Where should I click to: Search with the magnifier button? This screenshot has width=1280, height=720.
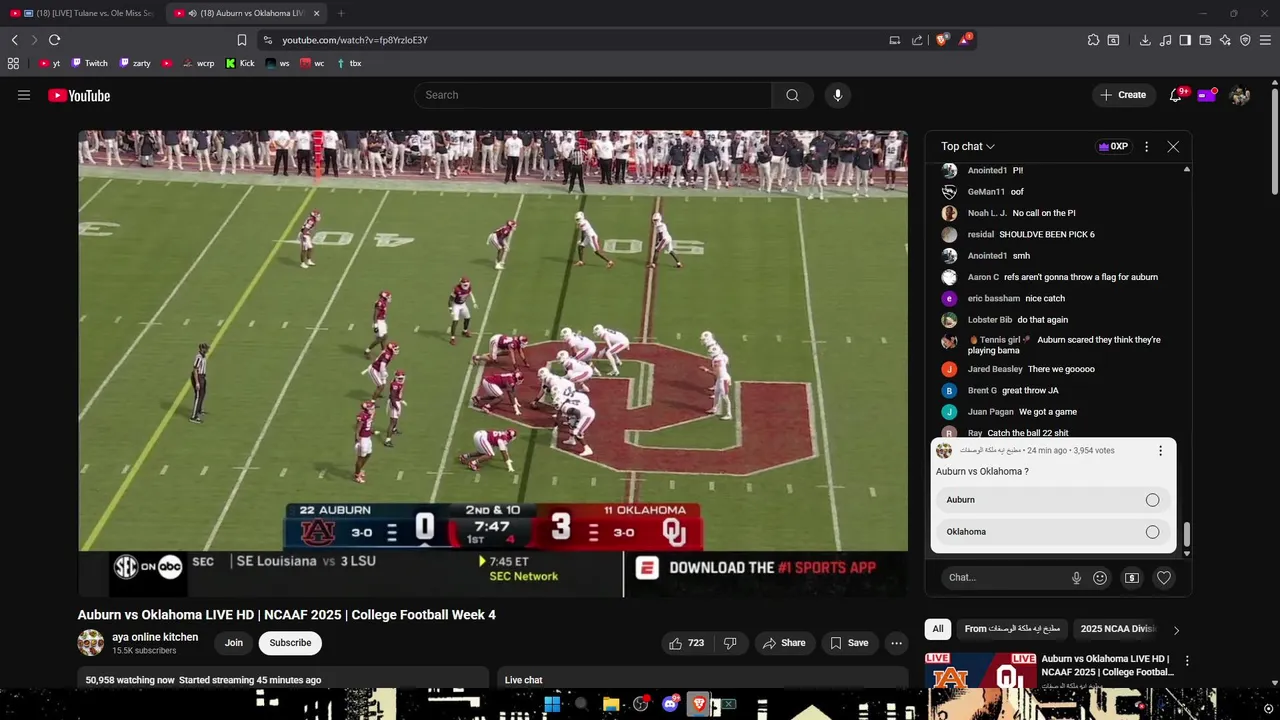coord(792,95)
